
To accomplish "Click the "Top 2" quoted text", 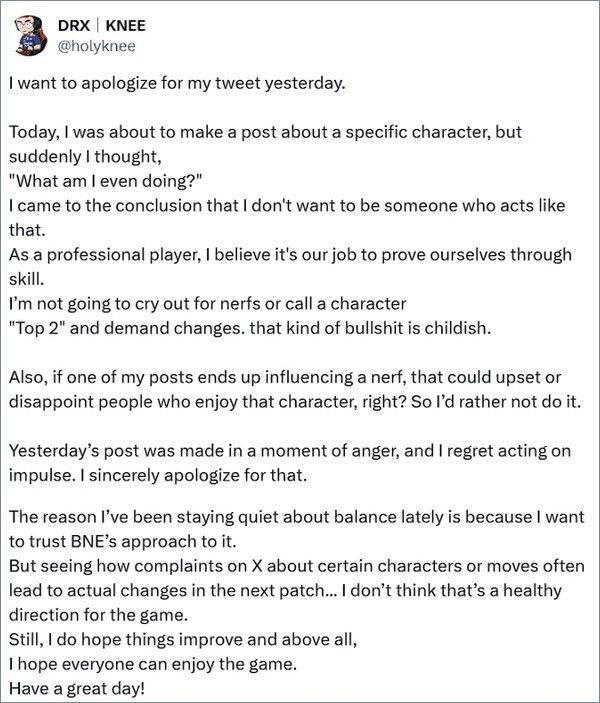I will tap(41, 326).
